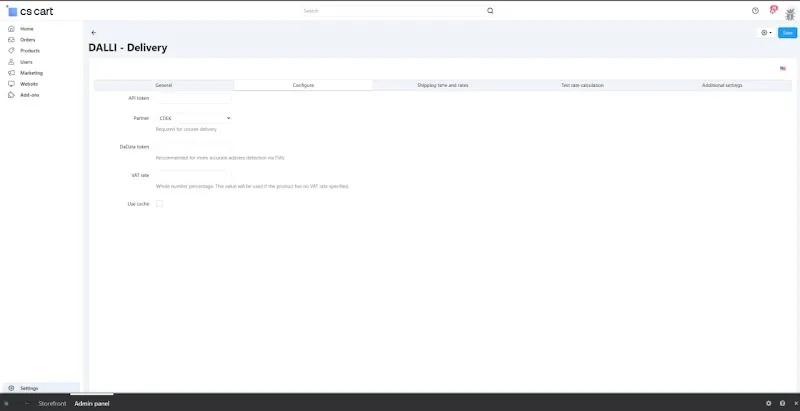Focus the DaData token input field
The width and height of the screenshot is (800, 411).
pos(193,147)
